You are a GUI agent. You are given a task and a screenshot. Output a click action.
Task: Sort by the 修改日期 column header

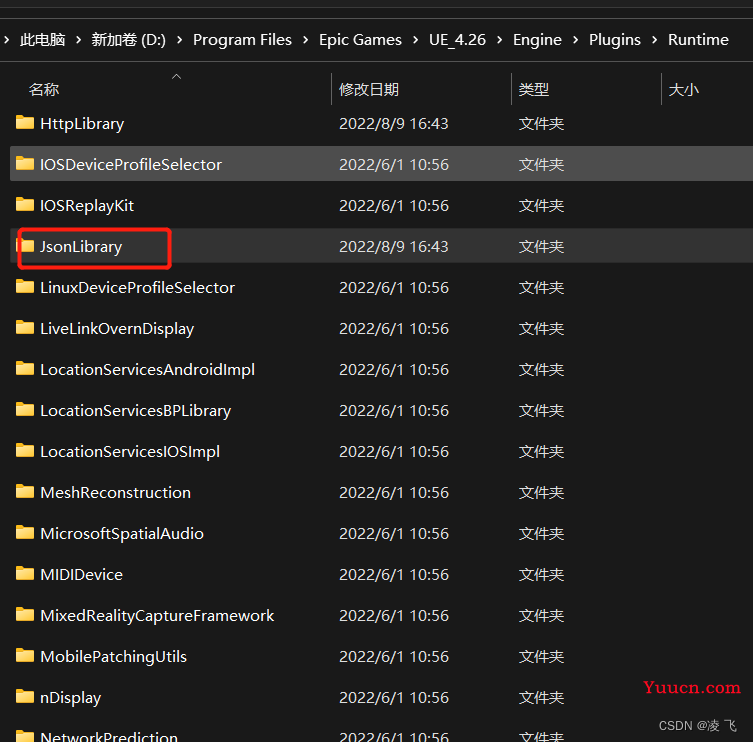[x=369, y=89]
